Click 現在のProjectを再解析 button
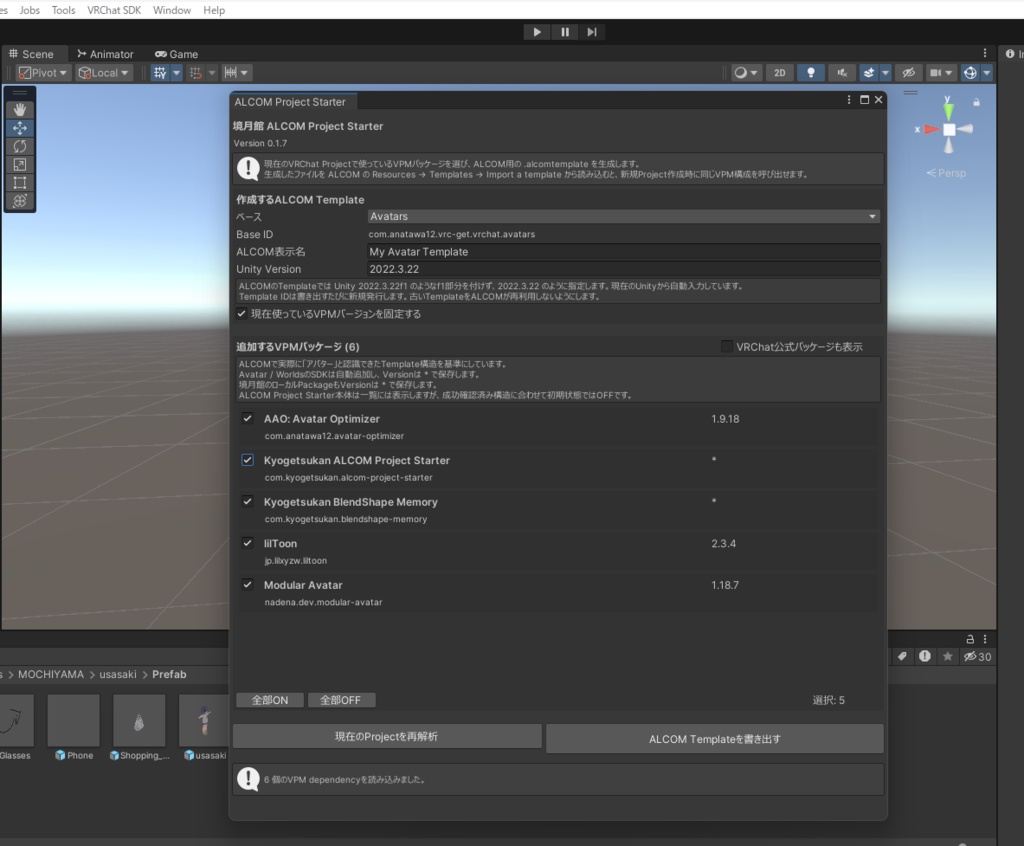The width and height of the screenshot is (1024, 846). point(387,736)
